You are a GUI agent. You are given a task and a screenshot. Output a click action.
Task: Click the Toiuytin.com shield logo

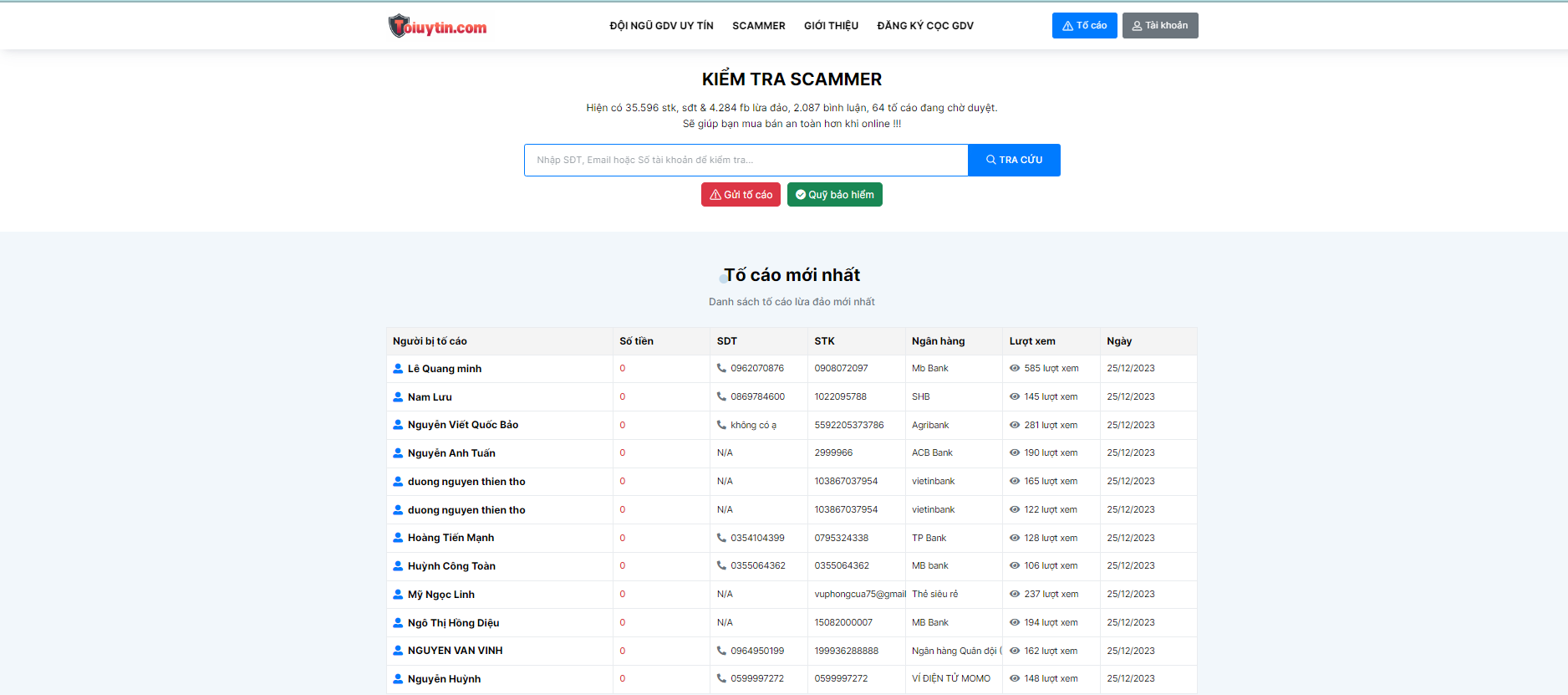(437, 26)
